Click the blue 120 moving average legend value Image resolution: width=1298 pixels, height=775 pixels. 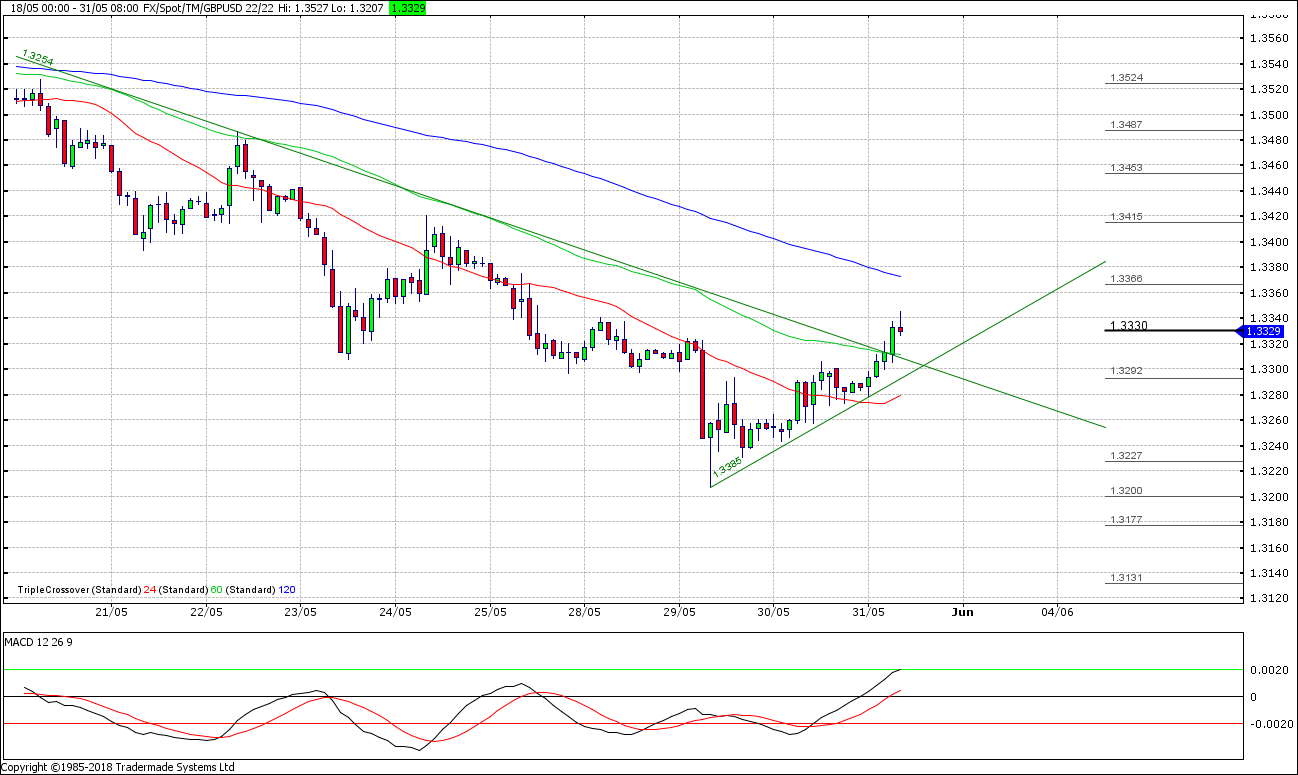[x=286, y=590]
